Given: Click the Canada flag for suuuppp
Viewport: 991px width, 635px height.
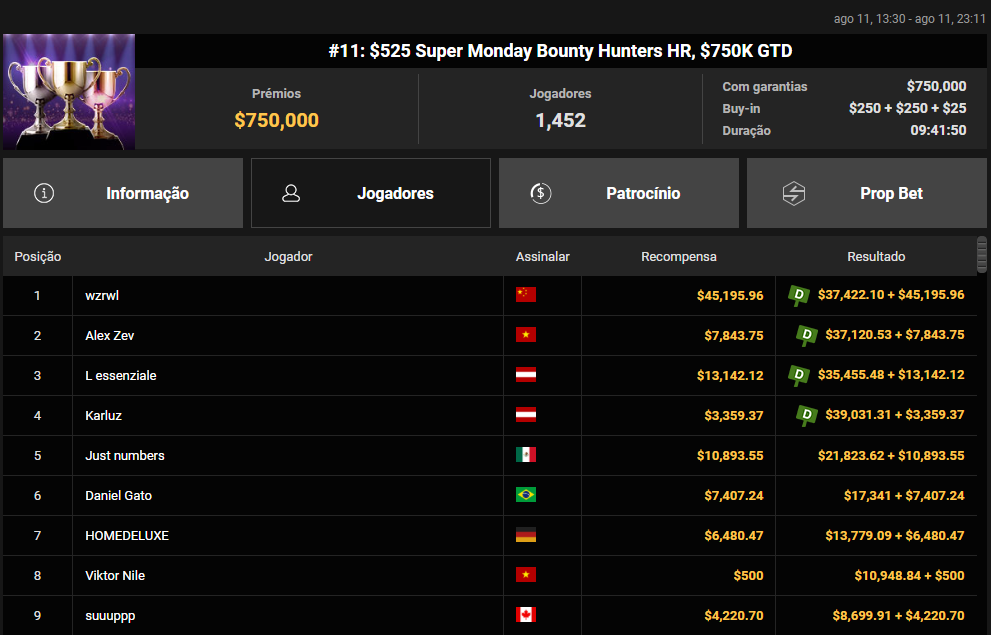Looking at the screenshot, I should tap(526, 615).
